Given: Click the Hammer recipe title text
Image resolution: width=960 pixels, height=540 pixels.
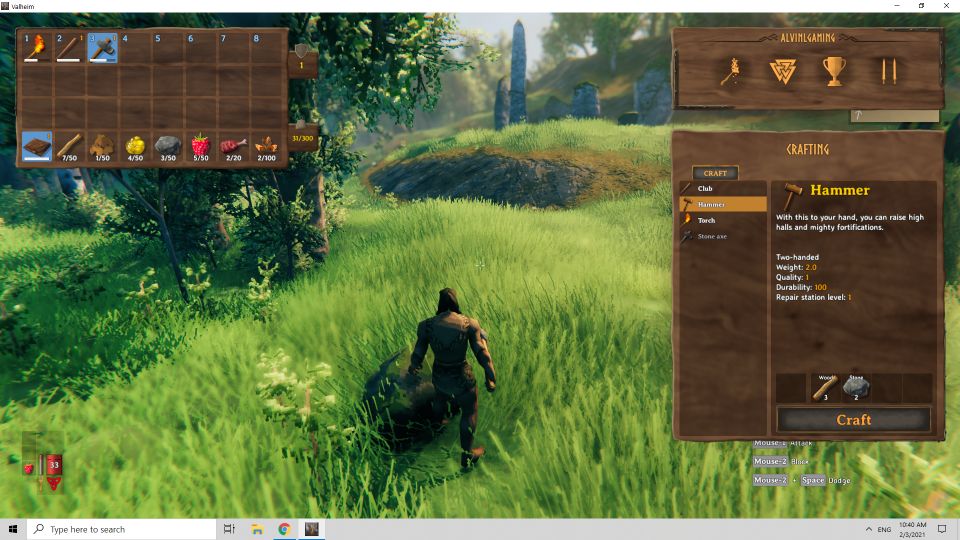Looking at the screenshot, I should click(x=840, y=190).
